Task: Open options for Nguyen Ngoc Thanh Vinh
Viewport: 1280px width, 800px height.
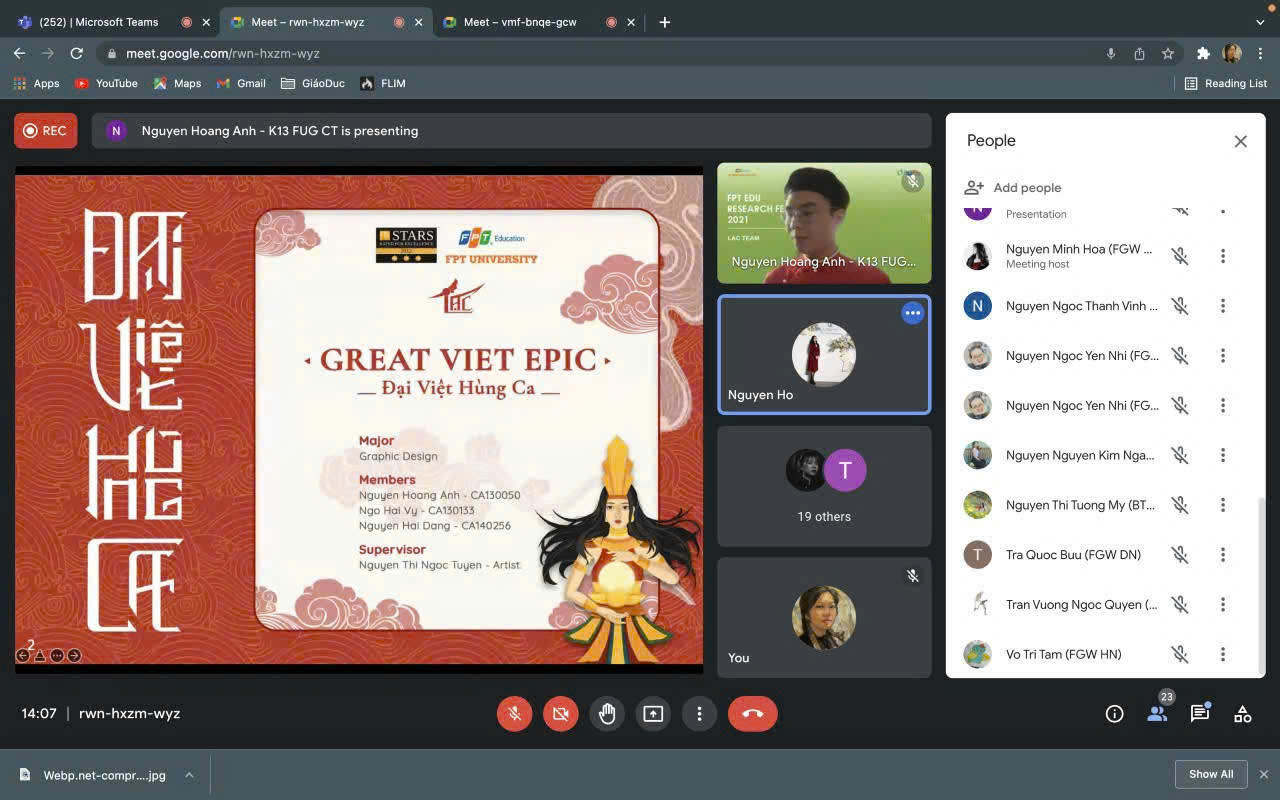Action: click(x=1222, y=306)
